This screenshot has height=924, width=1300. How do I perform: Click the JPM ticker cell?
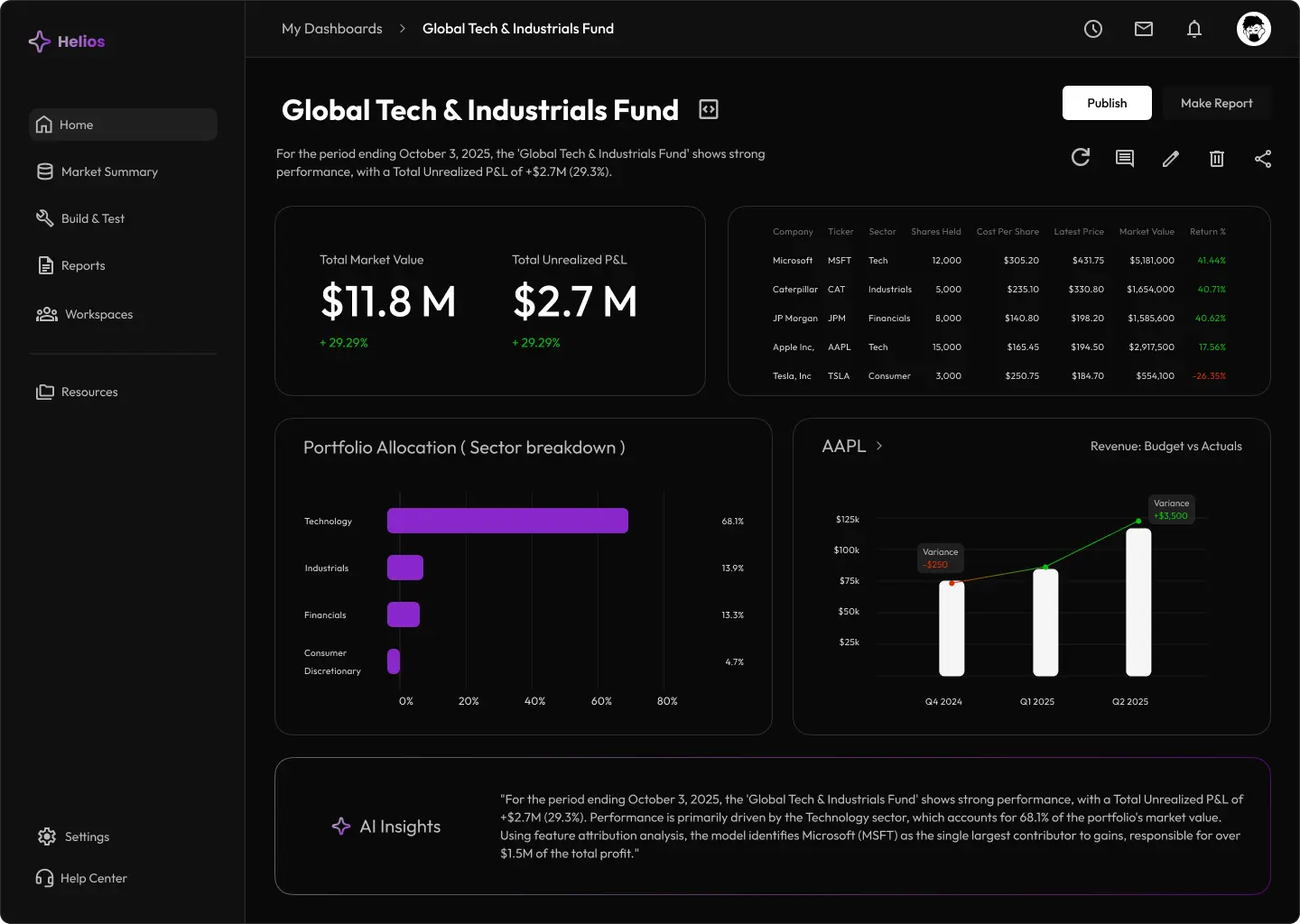(x=837, y=319)
